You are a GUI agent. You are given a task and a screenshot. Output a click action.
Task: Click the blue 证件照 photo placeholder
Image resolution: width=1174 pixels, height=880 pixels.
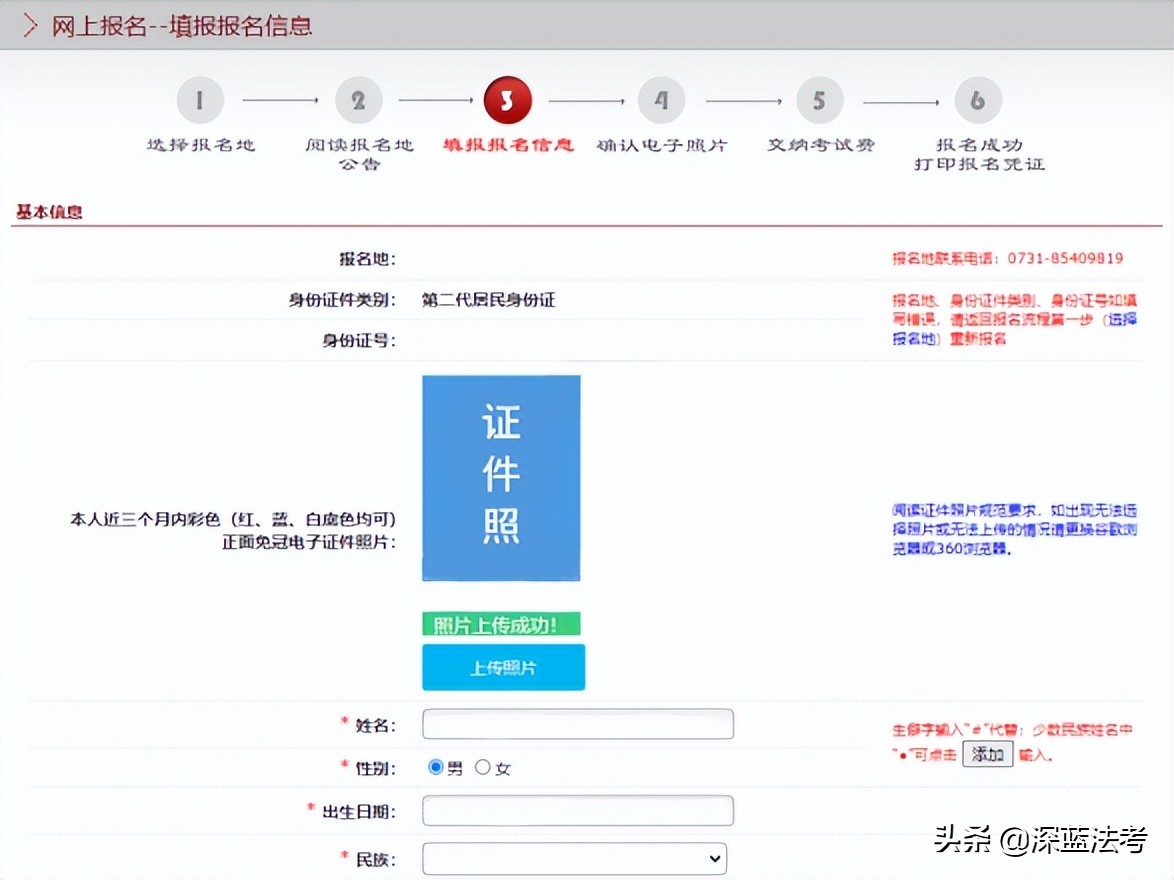[x=500, y=478]
